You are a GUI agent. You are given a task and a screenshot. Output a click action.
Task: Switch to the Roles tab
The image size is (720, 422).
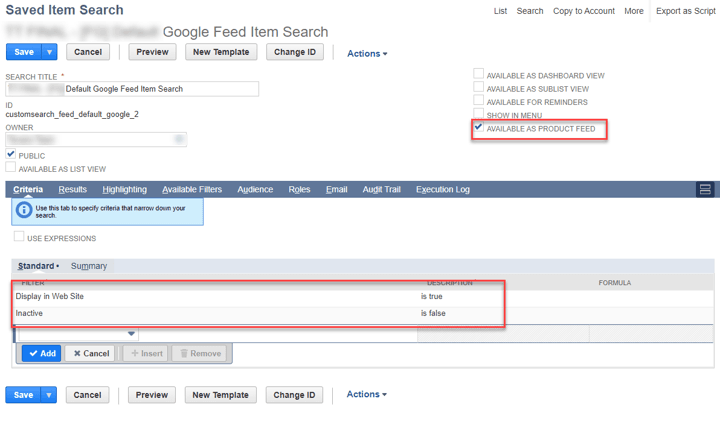tap(299, 190)
